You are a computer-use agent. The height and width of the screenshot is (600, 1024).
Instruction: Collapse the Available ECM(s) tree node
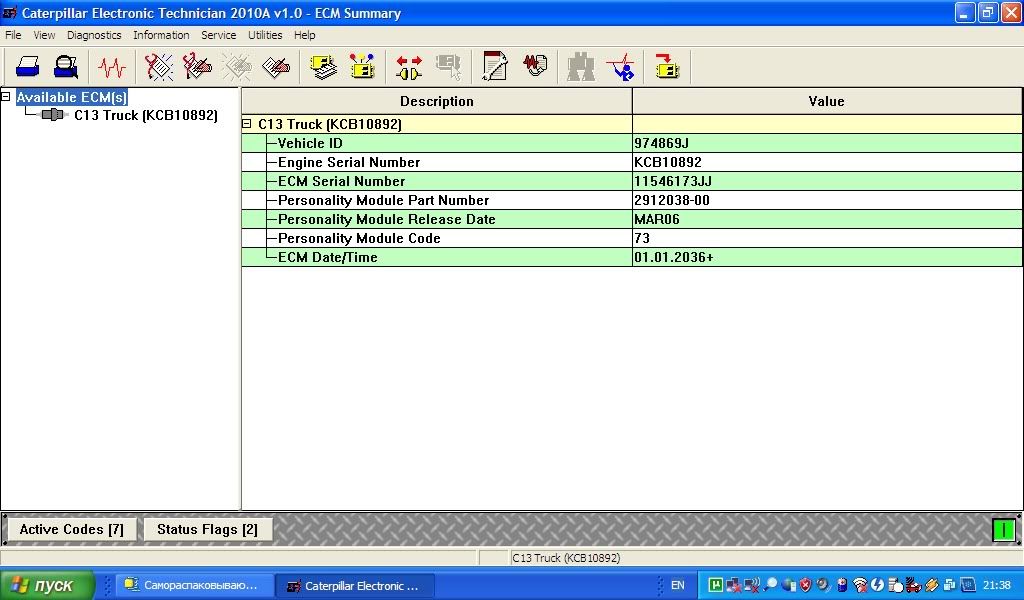pyautogui.click(x=6, y=97)
